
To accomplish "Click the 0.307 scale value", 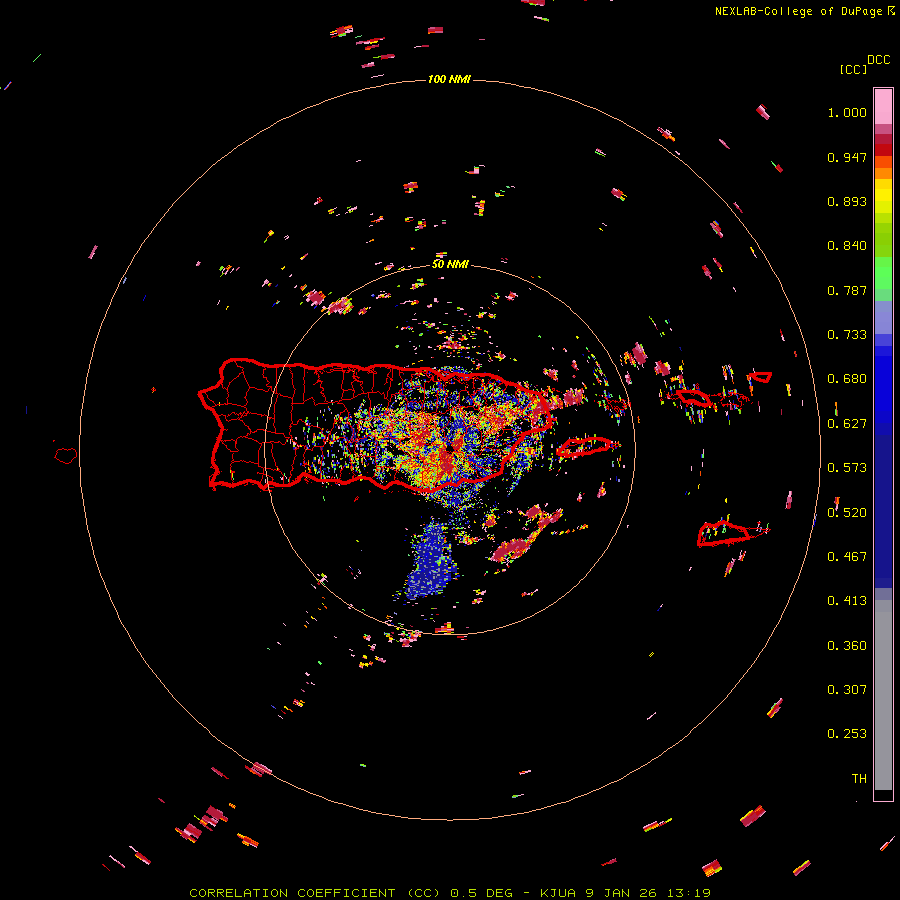I will point(847,690).
